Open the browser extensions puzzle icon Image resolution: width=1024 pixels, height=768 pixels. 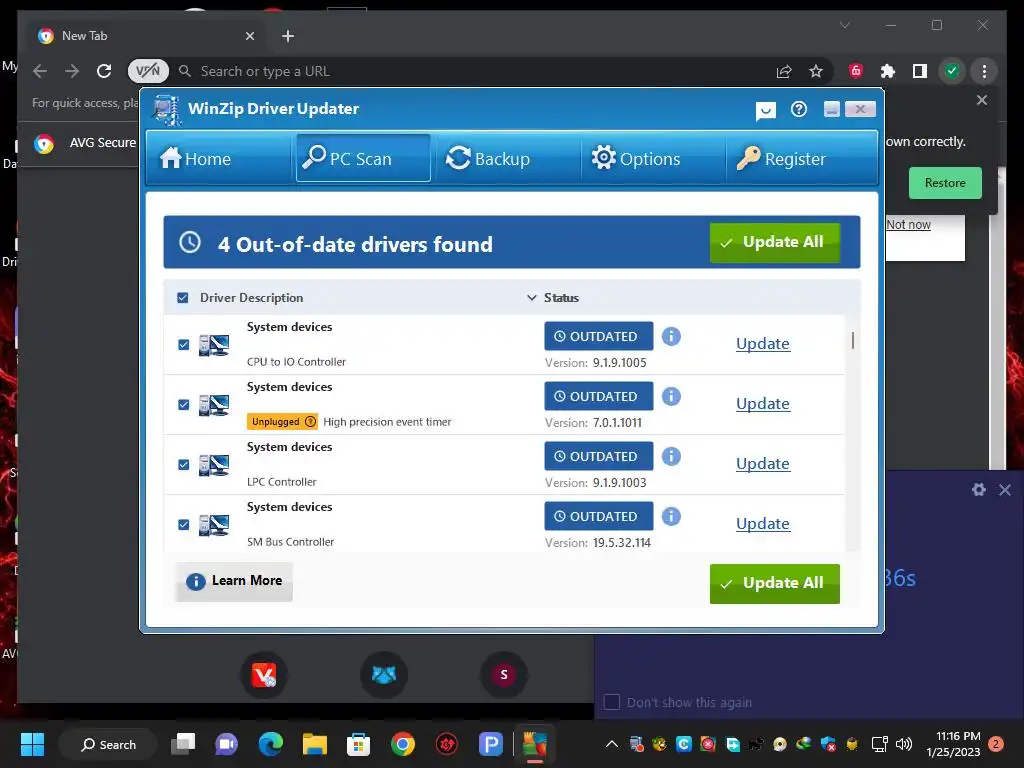(888, 71)
